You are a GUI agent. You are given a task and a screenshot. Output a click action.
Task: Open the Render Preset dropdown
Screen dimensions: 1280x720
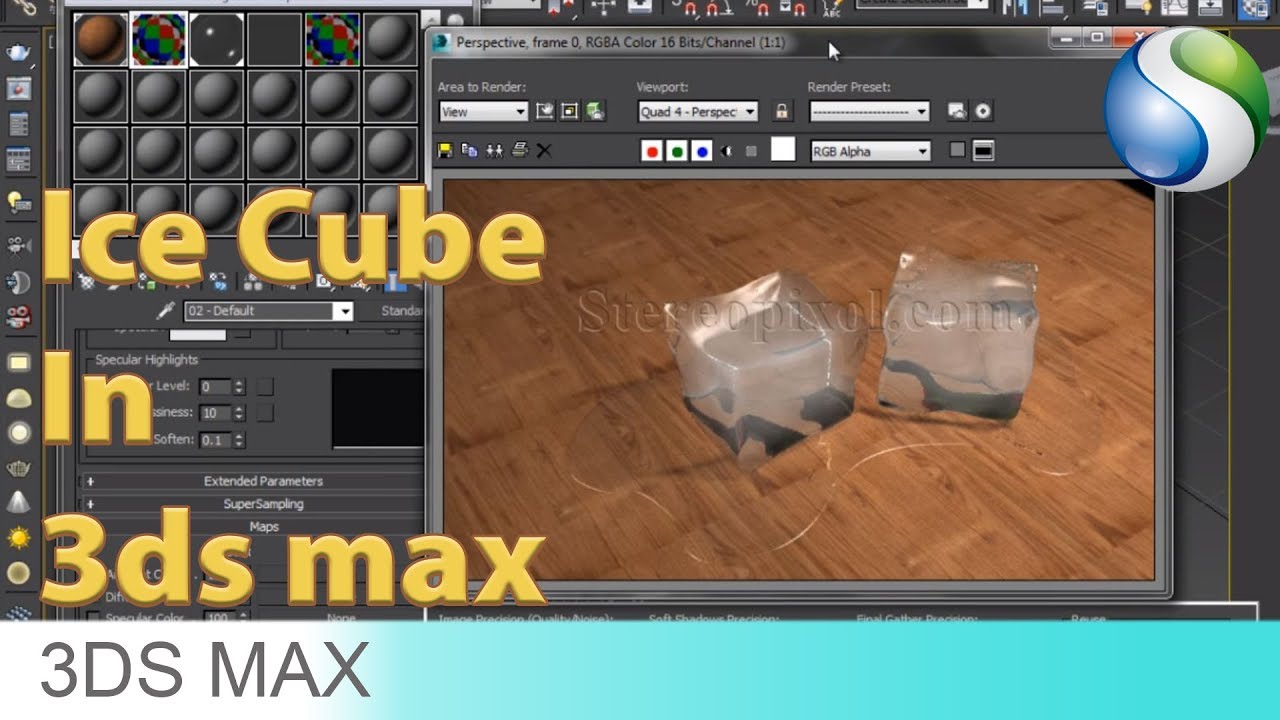pyautogui.click(x=870, y=112)
